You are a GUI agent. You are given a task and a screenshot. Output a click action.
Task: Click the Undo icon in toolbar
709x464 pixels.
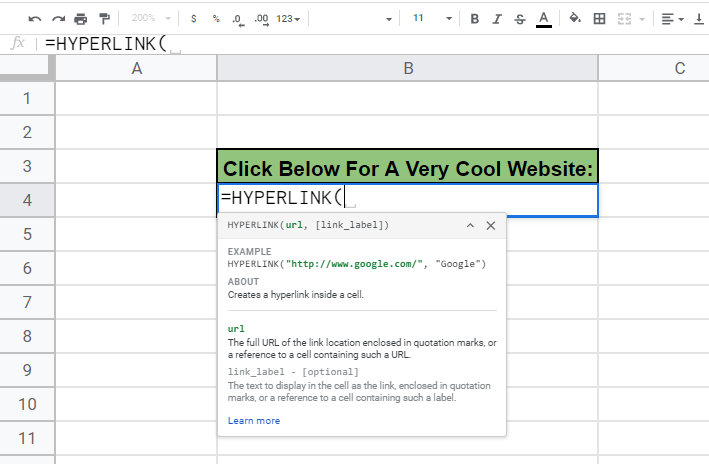pos(35,19)
